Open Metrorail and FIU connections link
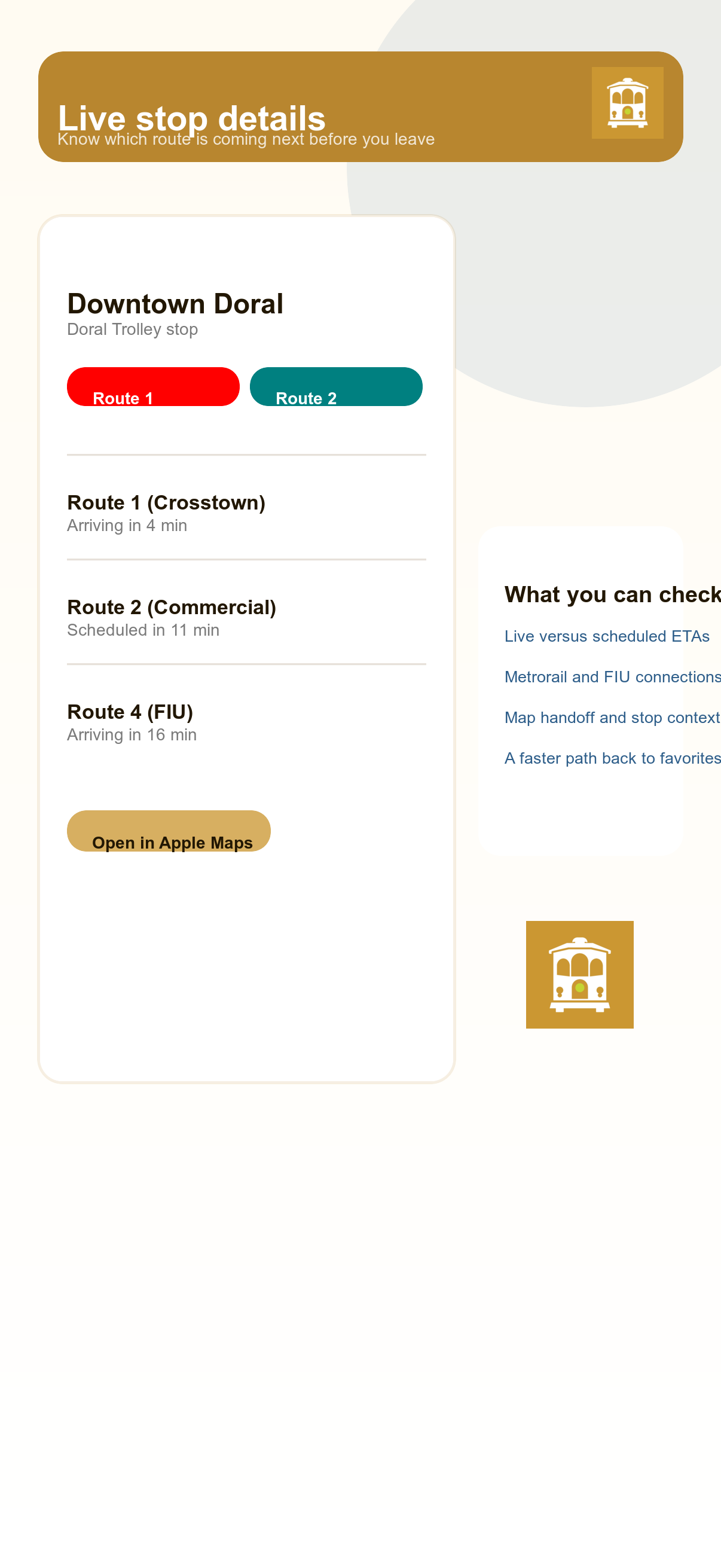Viewport: 721px width, 1568px height. coord(613,677)
